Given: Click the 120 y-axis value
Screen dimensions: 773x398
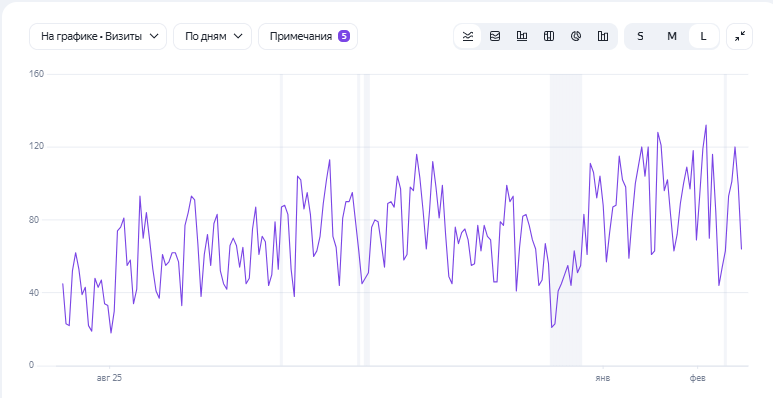Looking at the screenshot, I should click(36, 146).
